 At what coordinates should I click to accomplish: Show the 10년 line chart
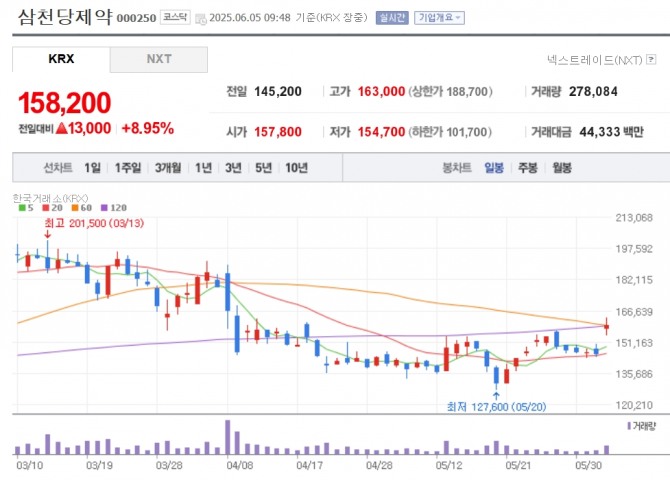[x=297, y=168]
